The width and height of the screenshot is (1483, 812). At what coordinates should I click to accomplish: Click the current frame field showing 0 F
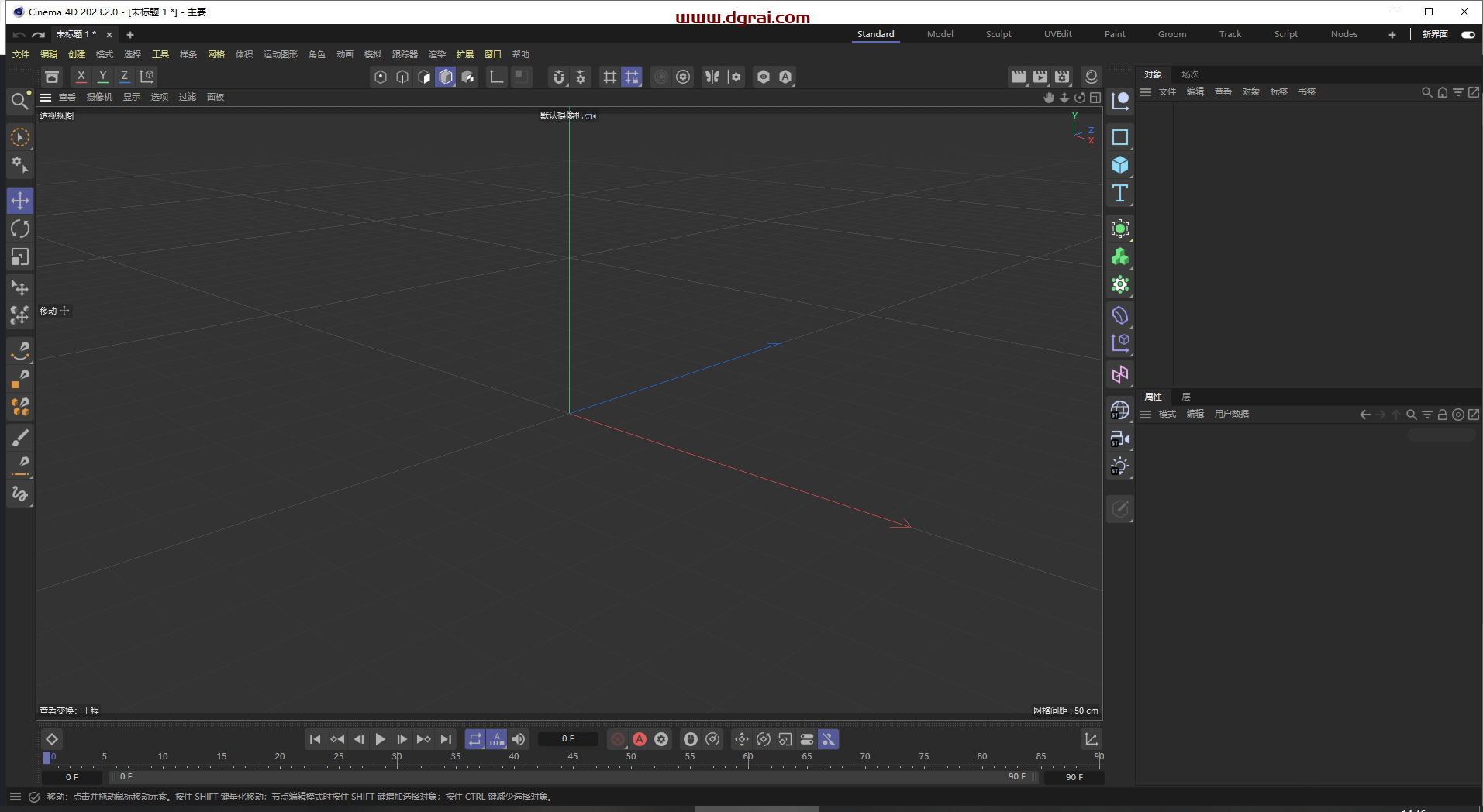(568, 738)
